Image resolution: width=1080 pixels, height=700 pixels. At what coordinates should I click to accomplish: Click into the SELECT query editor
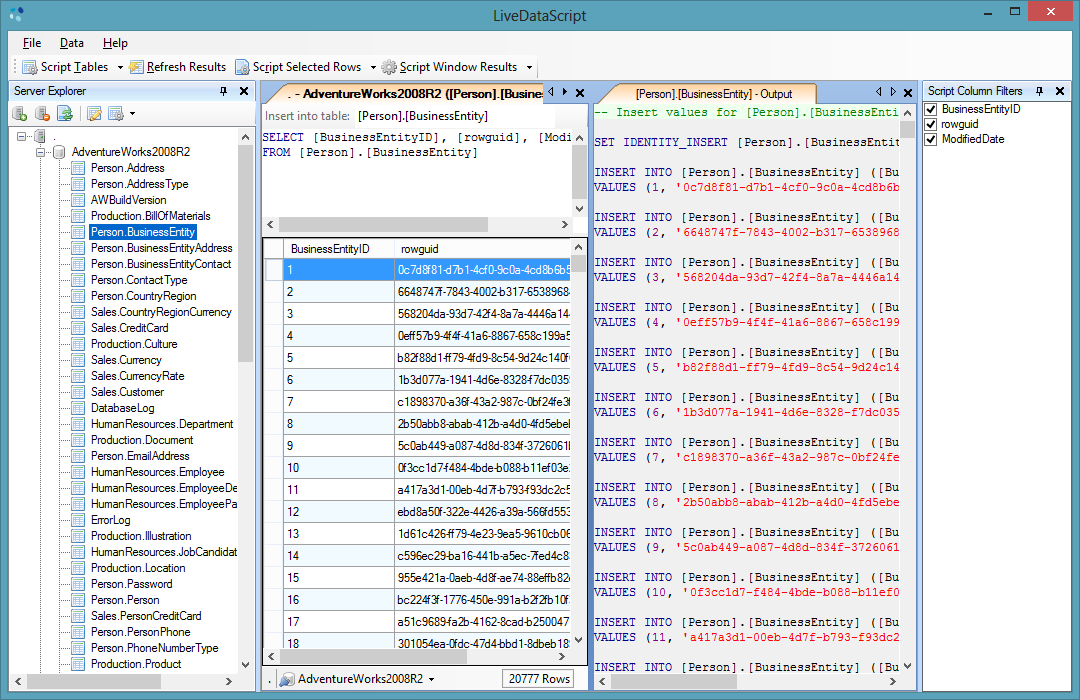click(417, 173)
